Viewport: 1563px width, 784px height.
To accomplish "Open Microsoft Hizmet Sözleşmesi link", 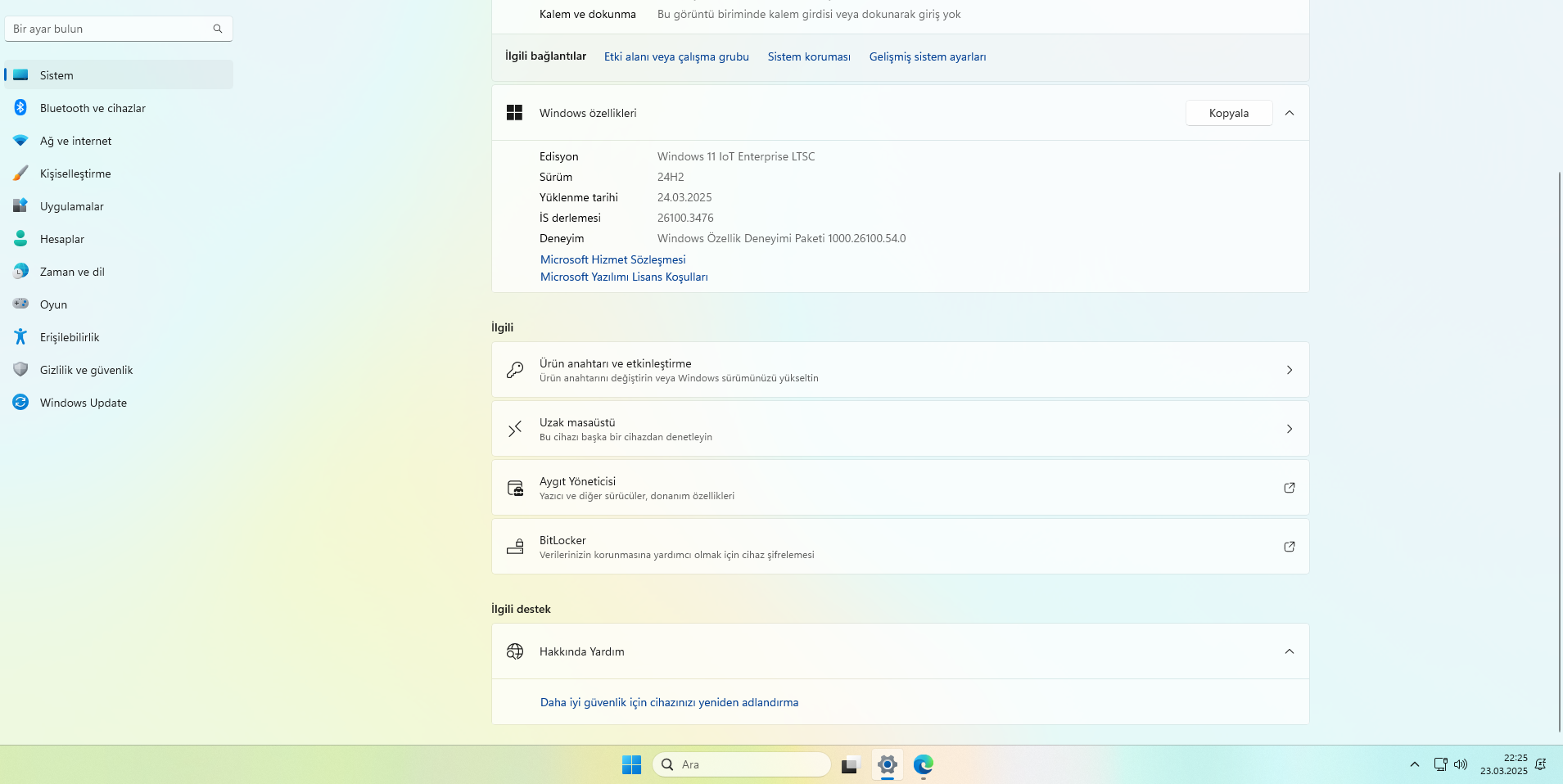I will pos(613,259).
